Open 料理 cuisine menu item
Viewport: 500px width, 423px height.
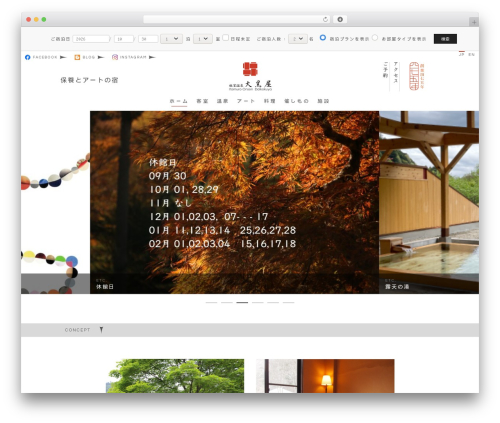point(269,101)
